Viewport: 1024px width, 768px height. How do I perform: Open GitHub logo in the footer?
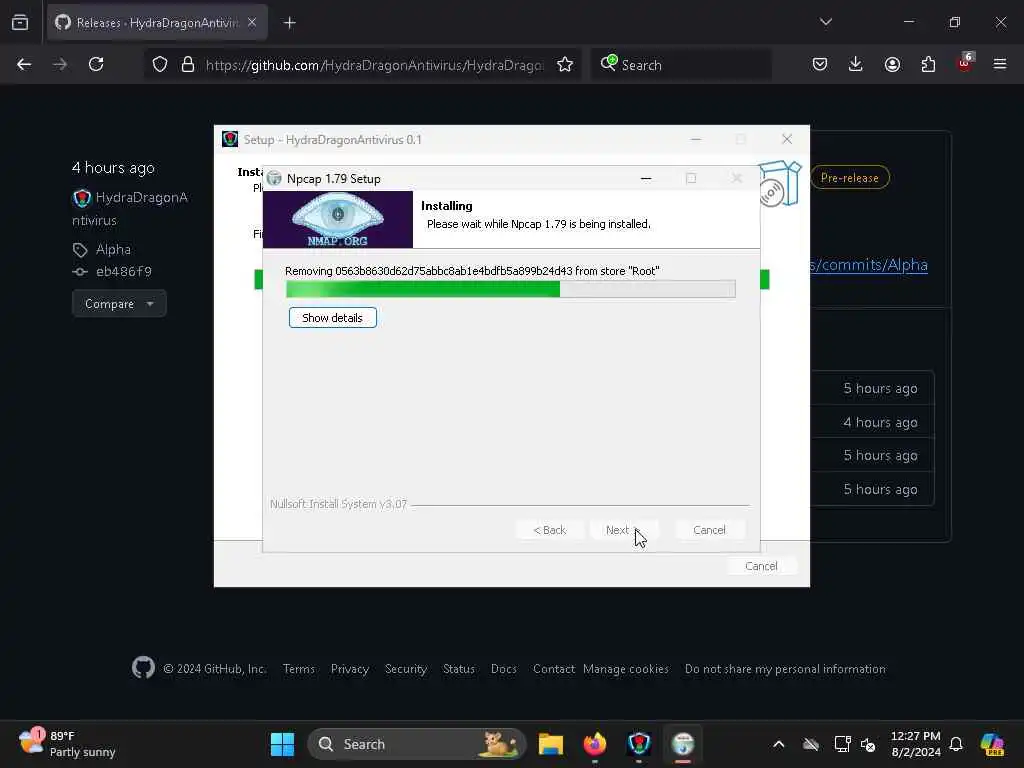[x=143, y=668]
